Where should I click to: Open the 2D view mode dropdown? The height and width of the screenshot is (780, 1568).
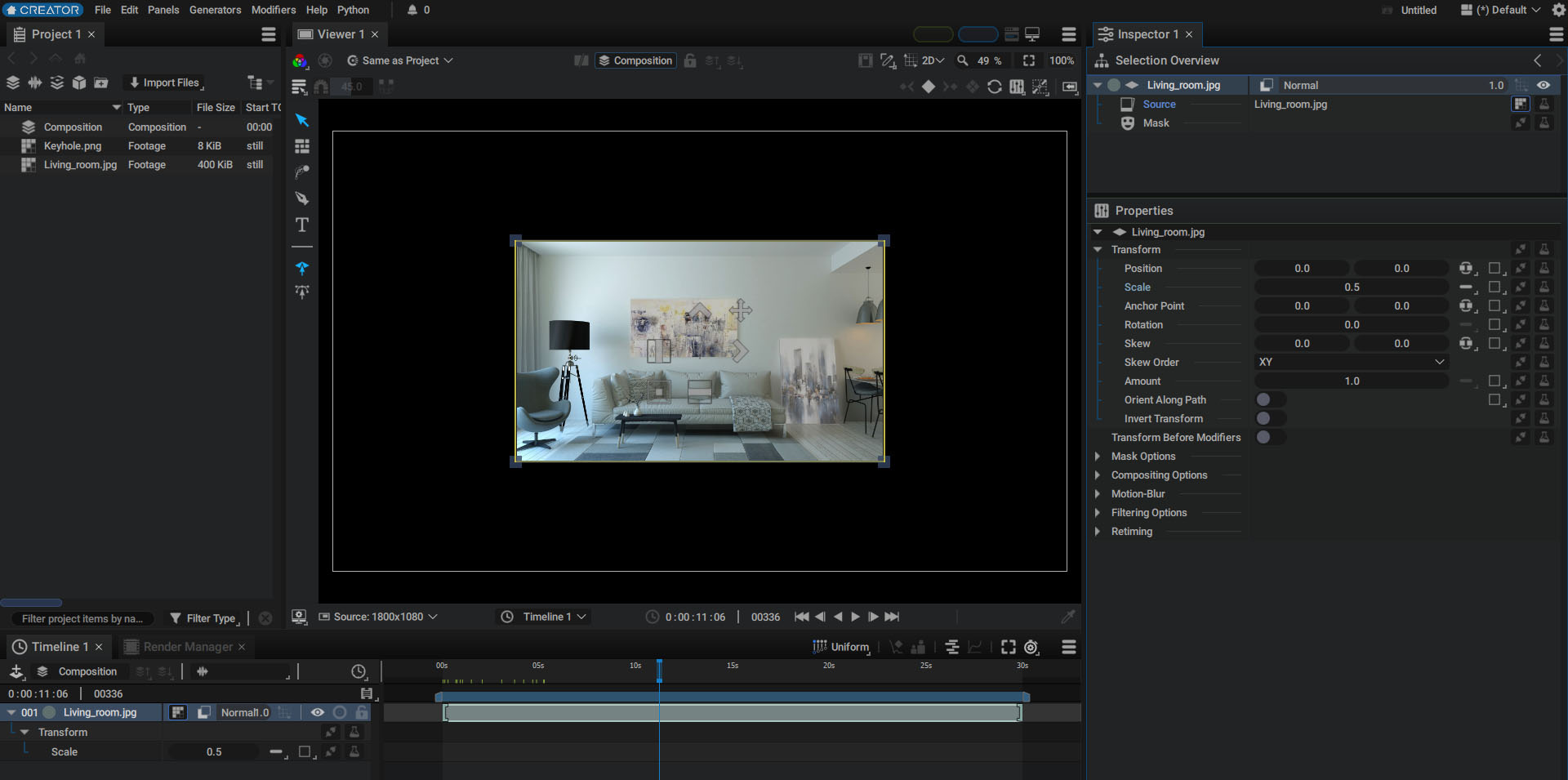click(x=933, y=60)
